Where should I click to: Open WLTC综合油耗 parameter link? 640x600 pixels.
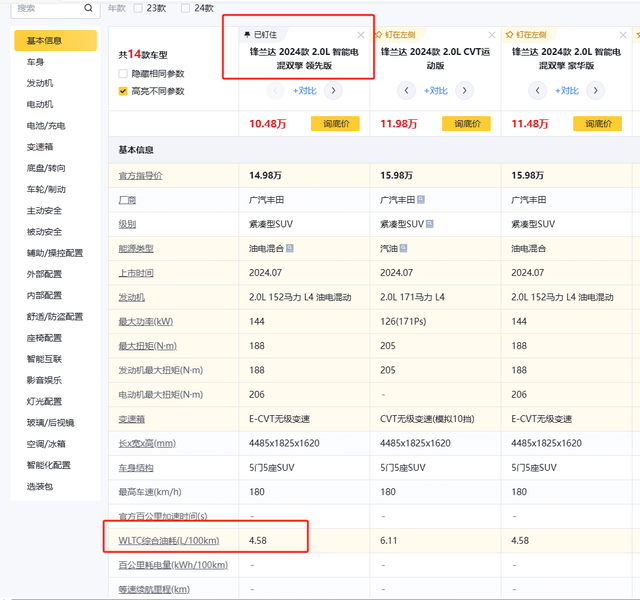169,541
